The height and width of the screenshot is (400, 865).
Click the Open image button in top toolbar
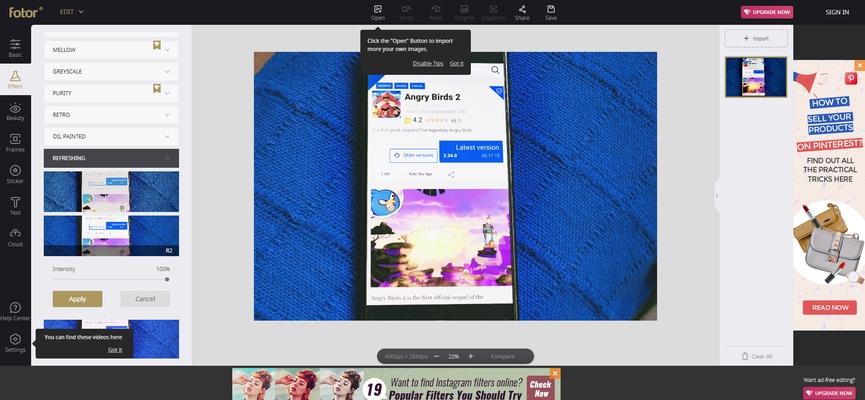point(377,13)
